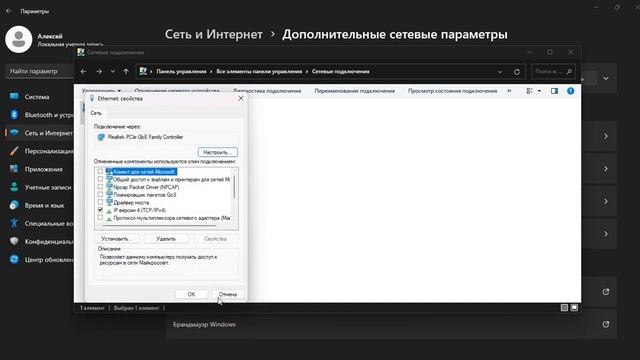Open the Брандмауэр Windows entry
Screen dimensions: 640x360
391,324
